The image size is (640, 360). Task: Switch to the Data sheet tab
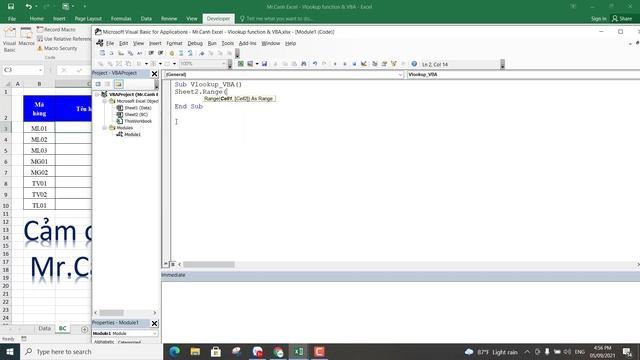point(44,329)
